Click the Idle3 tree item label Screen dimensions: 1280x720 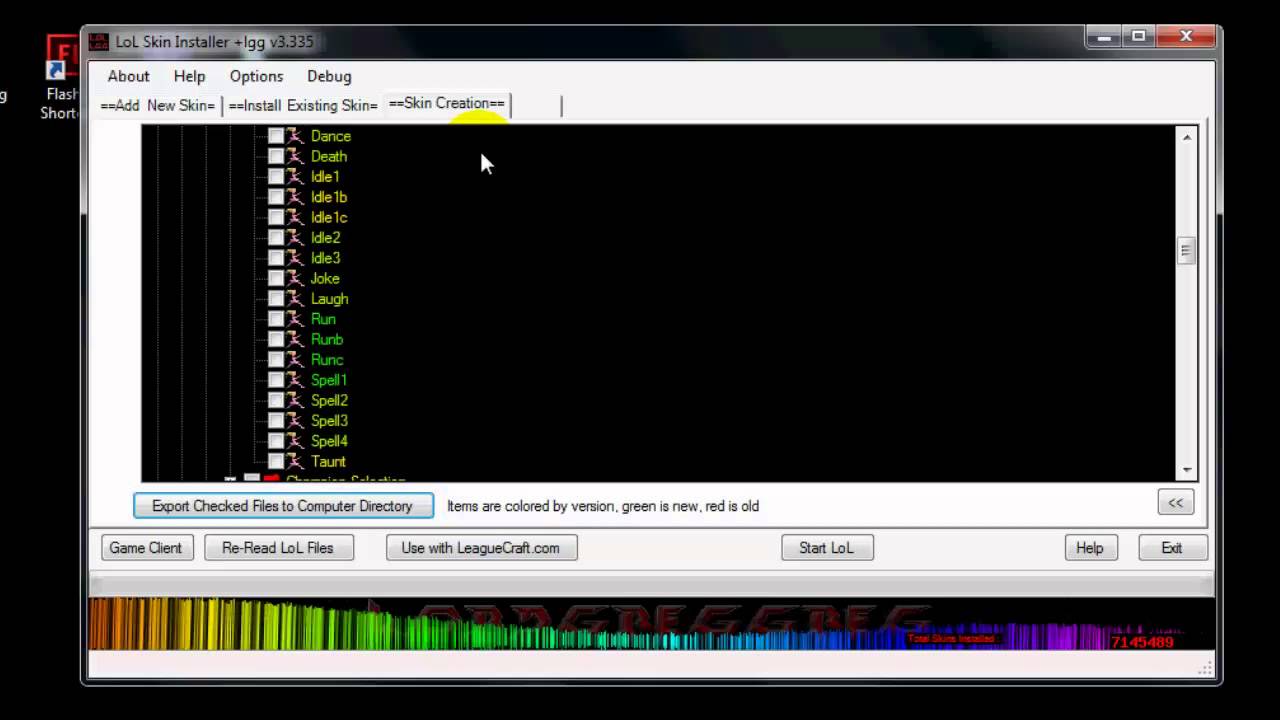326,258
